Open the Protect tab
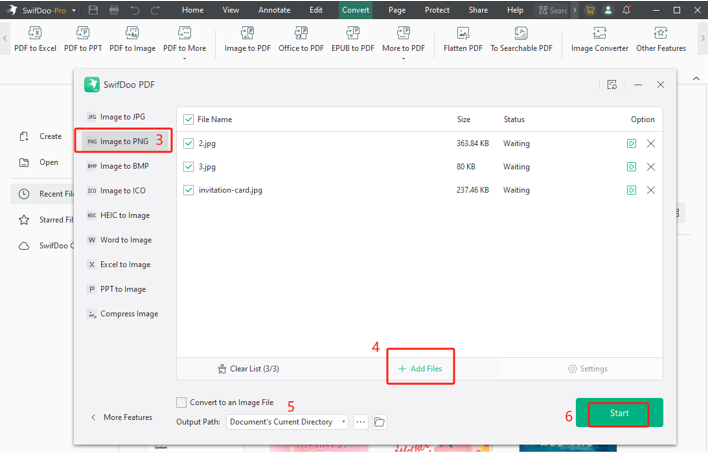This screenshot has width=708, height=454. [437, 10]
